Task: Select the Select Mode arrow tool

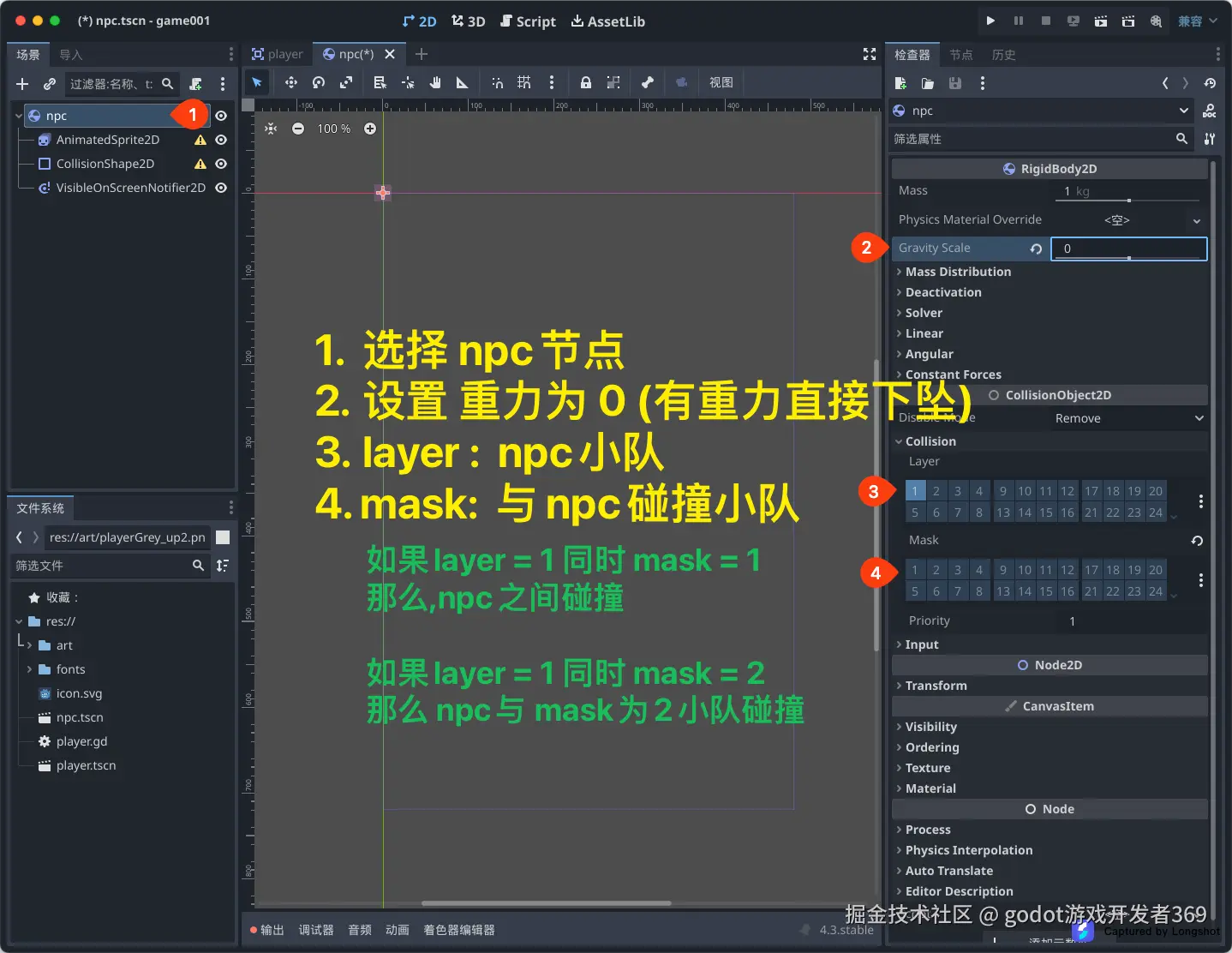Action: [x=257, y=82]
